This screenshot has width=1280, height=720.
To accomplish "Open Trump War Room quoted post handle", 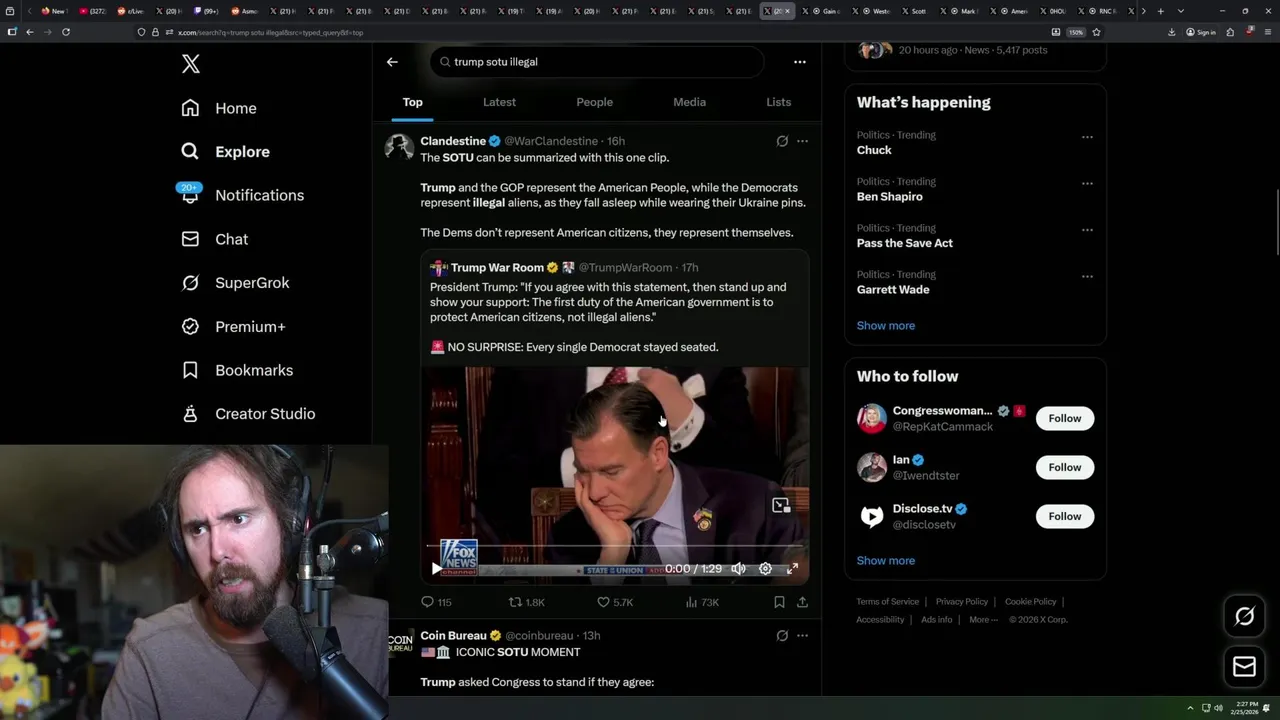I will tap(625, 268).
